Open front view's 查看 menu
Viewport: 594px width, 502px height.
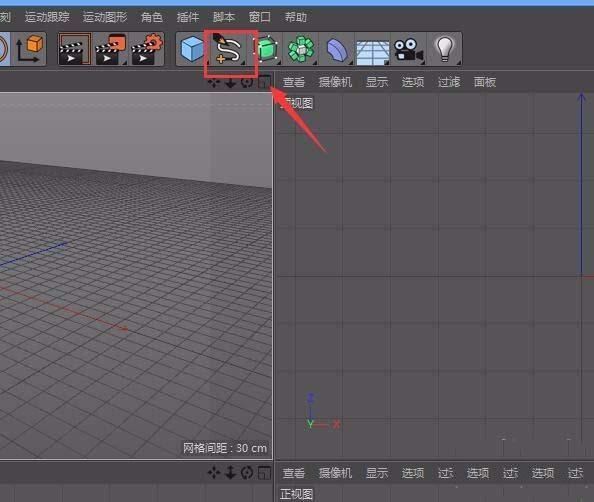click(x=294, y=473)
